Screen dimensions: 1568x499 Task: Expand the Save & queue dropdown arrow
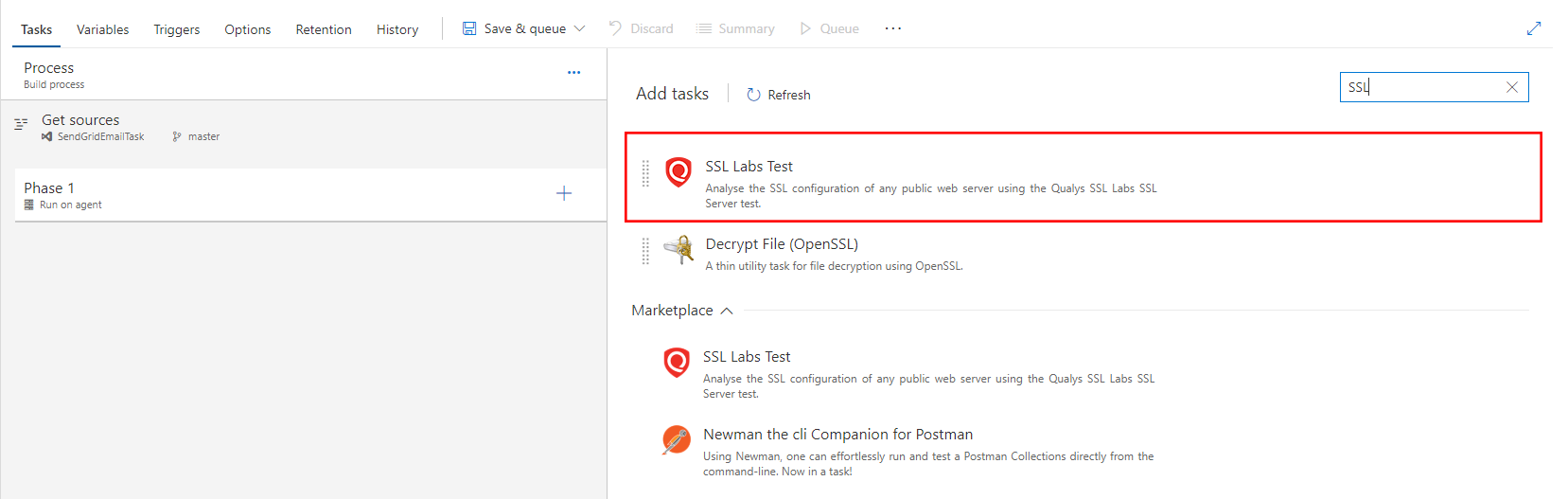pyautogui.click(x=580, y=28)
